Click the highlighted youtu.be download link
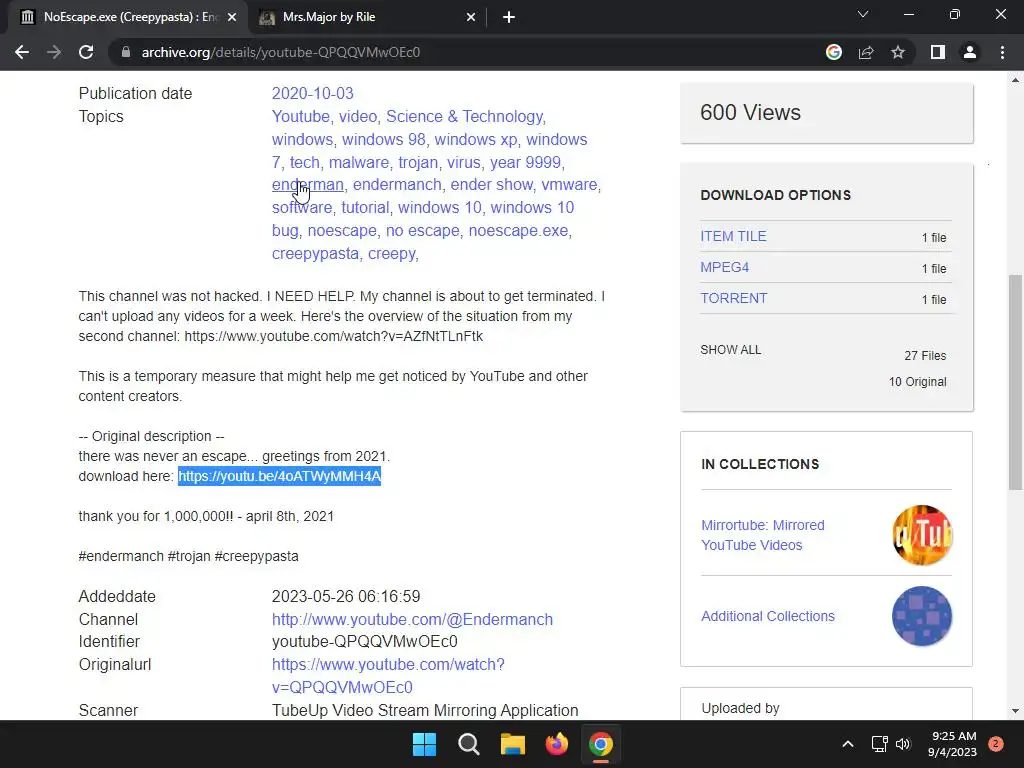This screenshot has width=1024, height=768. click(x=280, y=476)
